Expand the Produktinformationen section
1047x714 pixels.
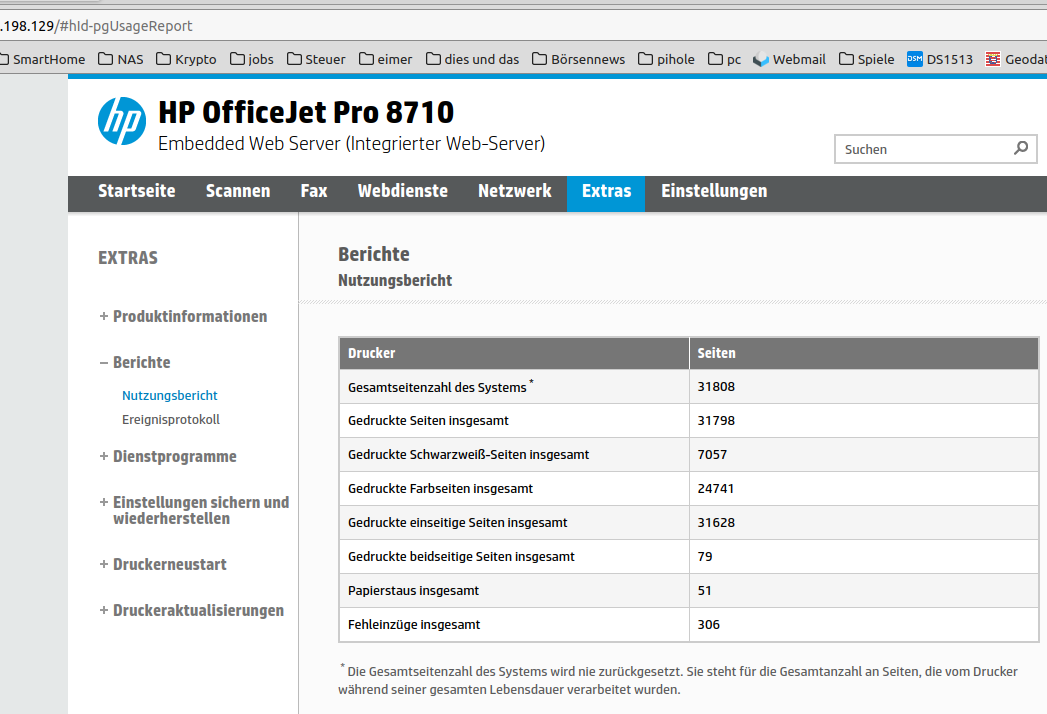(183, 317)
